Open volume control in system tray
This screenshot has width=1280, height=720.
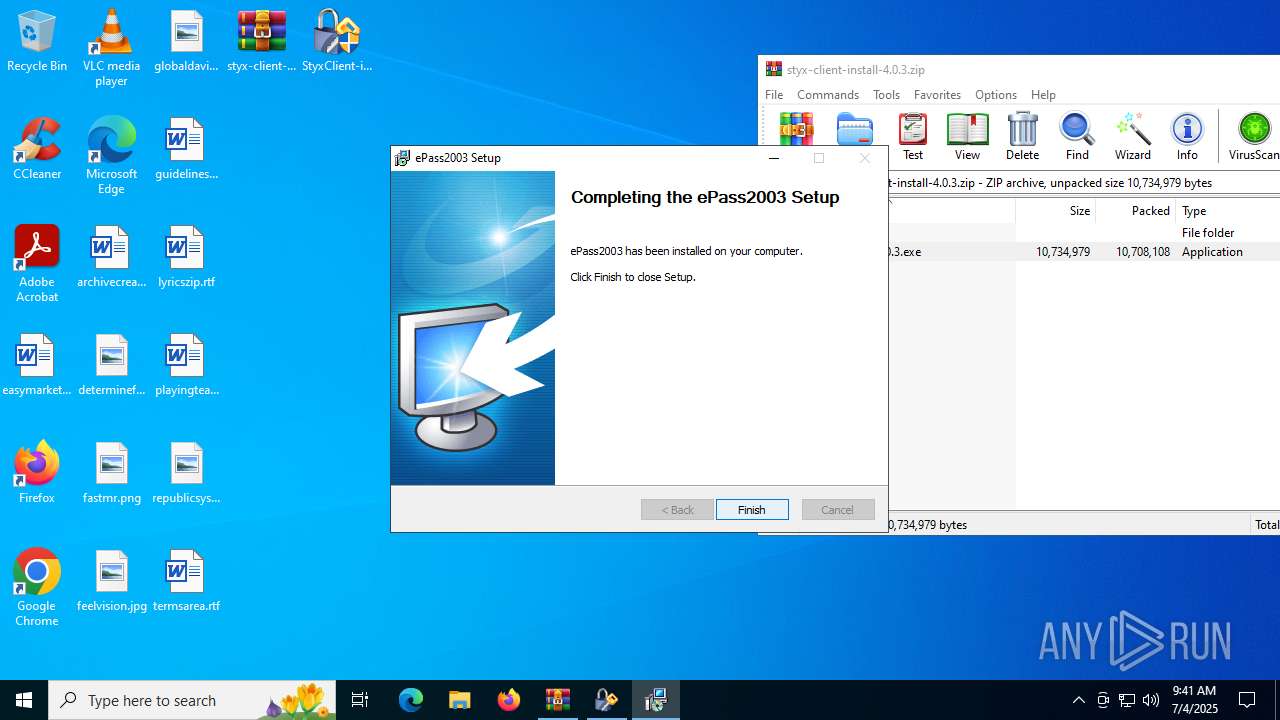(1151, 700)
